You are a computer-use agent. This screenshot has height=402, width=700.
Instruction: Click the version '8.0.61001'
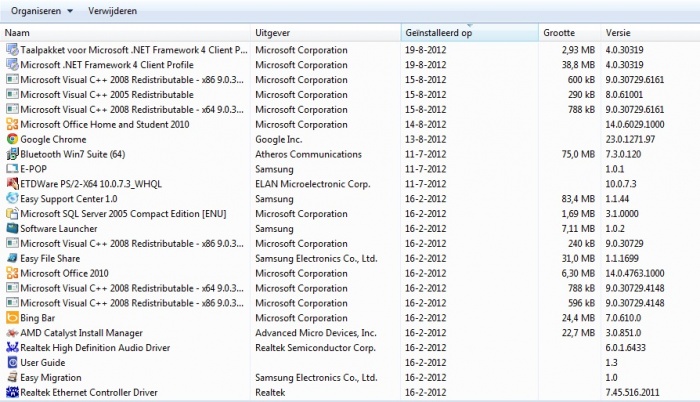pos(624,94)
